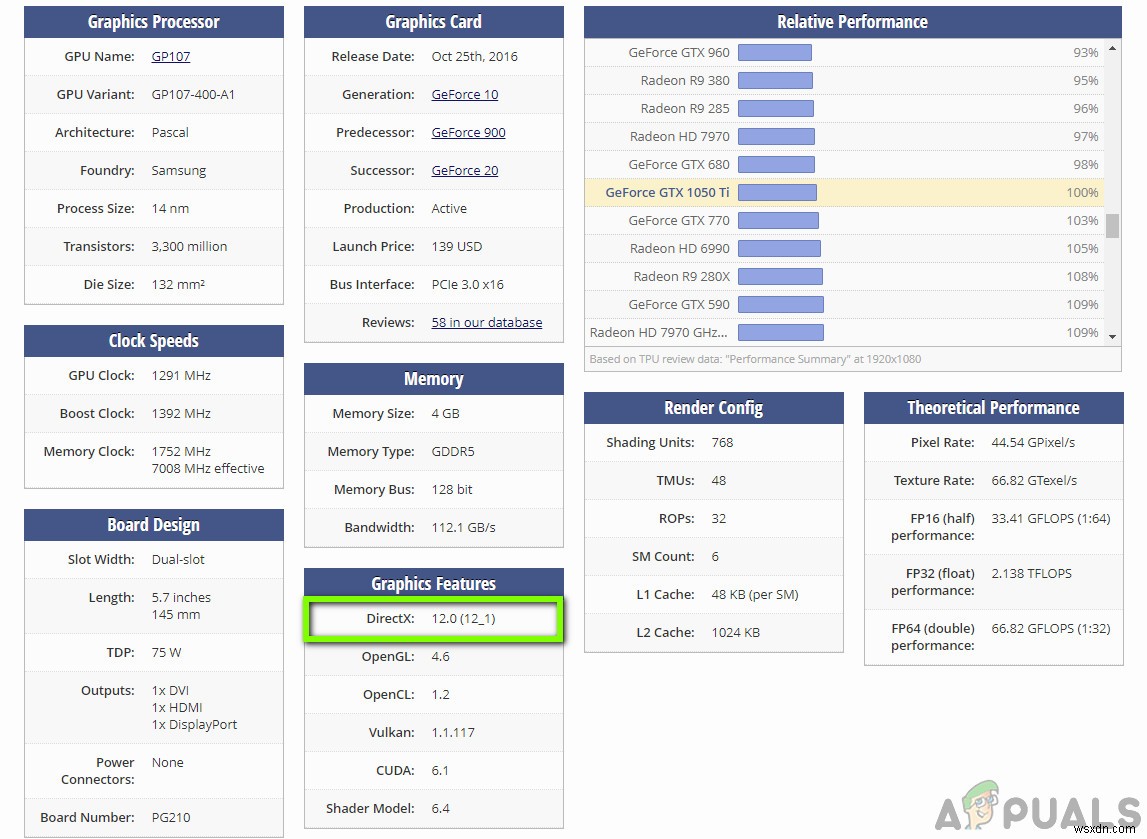Open the '58 in our database' reviews link

[x=486, y=323]
